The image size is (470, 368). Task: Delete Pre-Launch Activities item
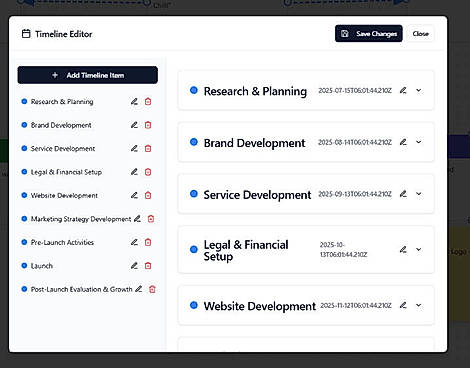click(x=148, y=242)
